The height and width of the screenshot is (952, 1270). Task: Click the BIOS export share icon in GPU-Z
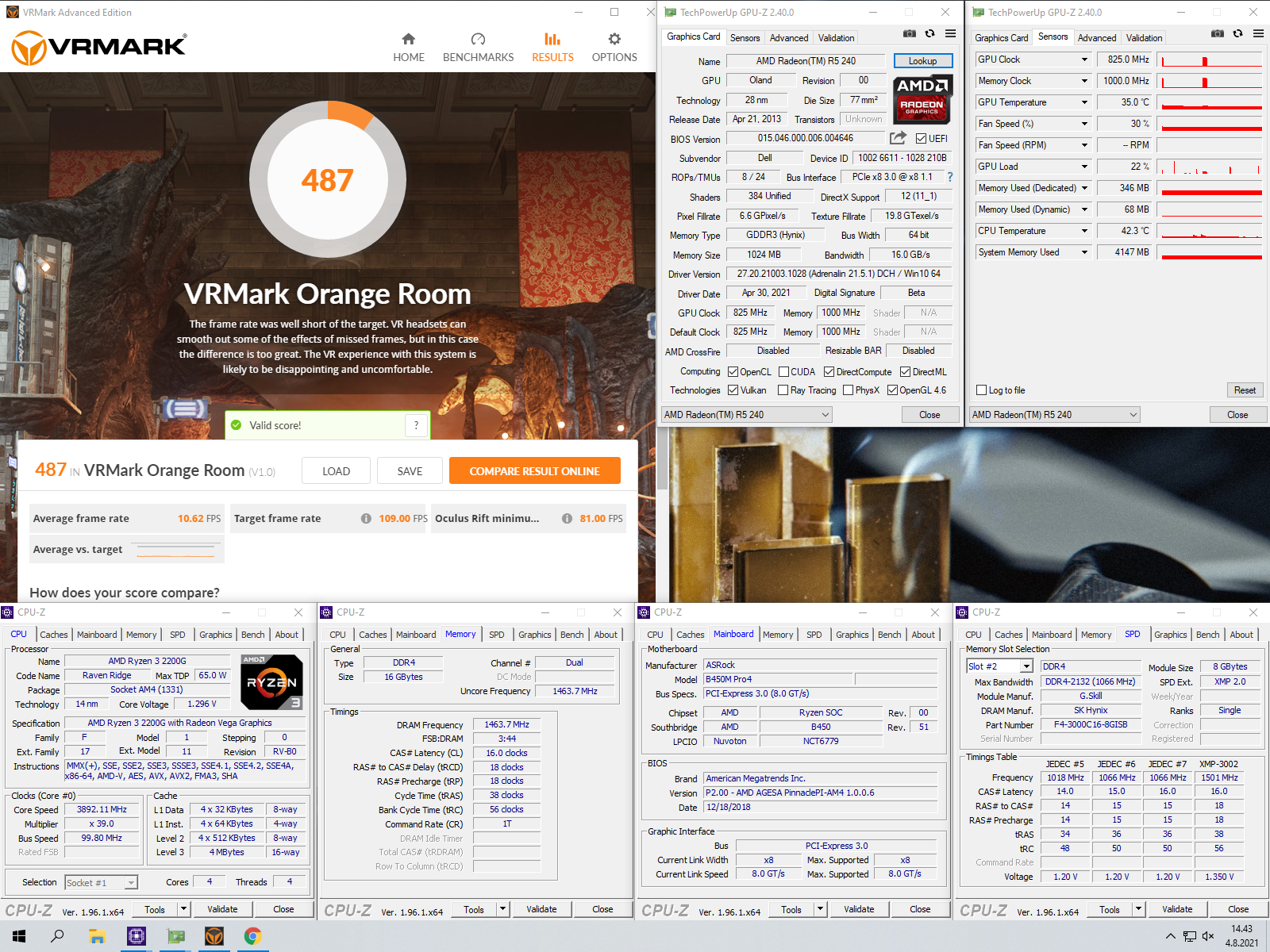pyautogui.click(x=898, y=138)
